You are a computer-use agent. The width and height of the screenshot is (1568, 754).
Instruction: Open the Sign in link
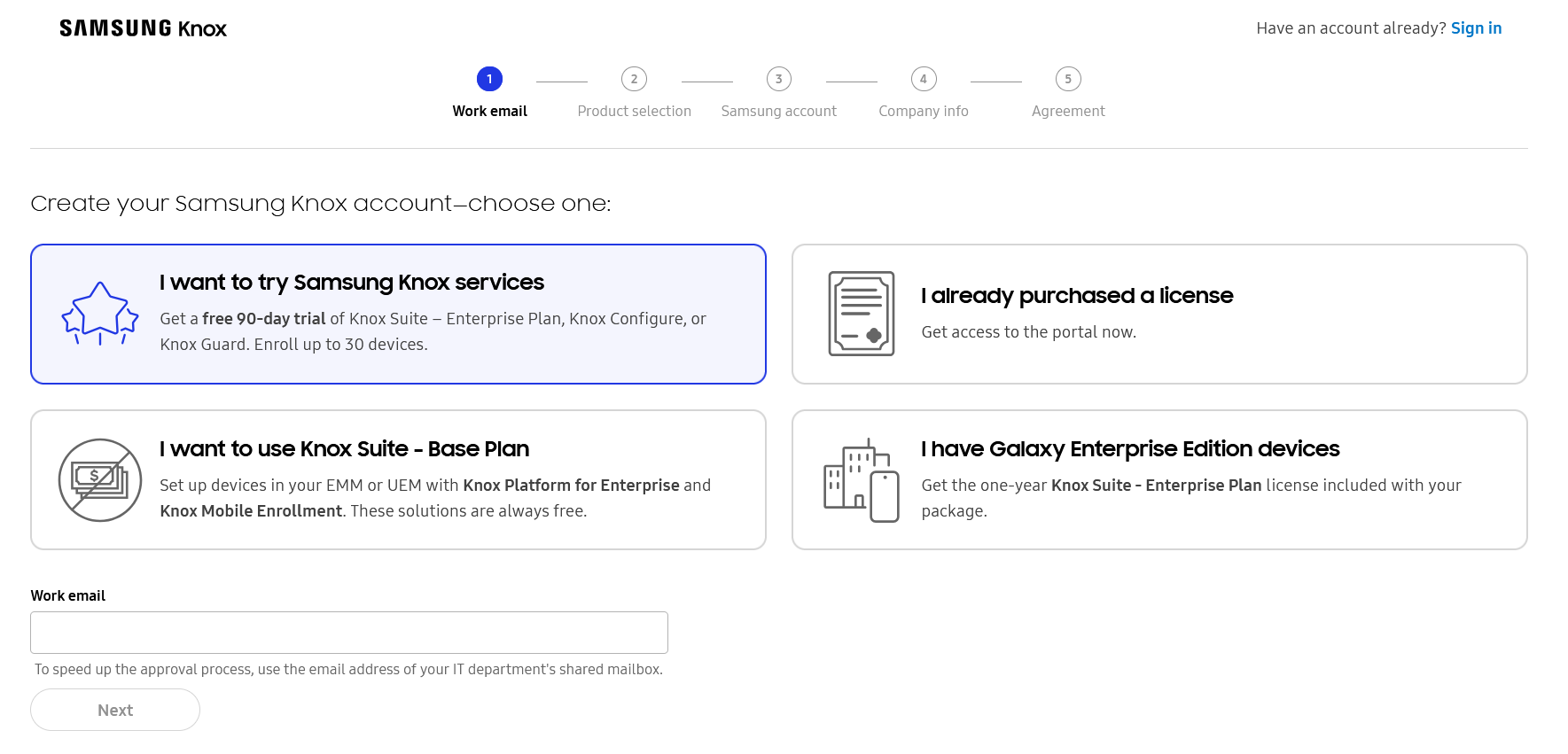1475,28
